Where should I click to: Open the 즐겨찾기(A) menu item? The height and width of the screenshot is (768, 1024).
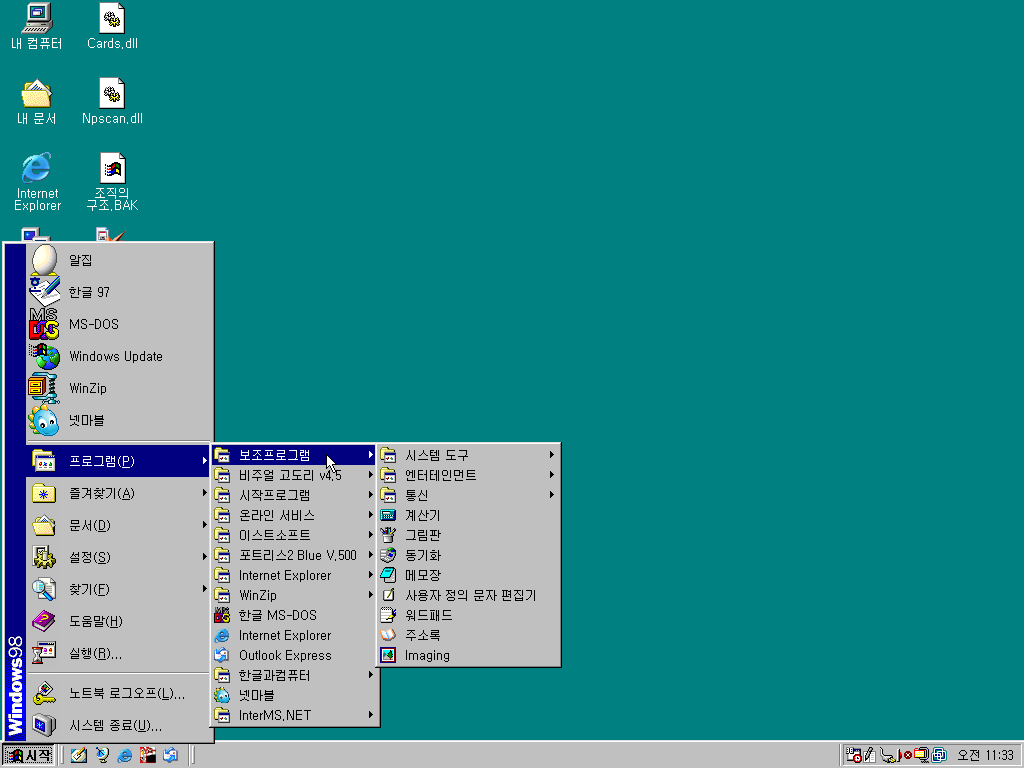pyautogui.click(x=120, y=493)
